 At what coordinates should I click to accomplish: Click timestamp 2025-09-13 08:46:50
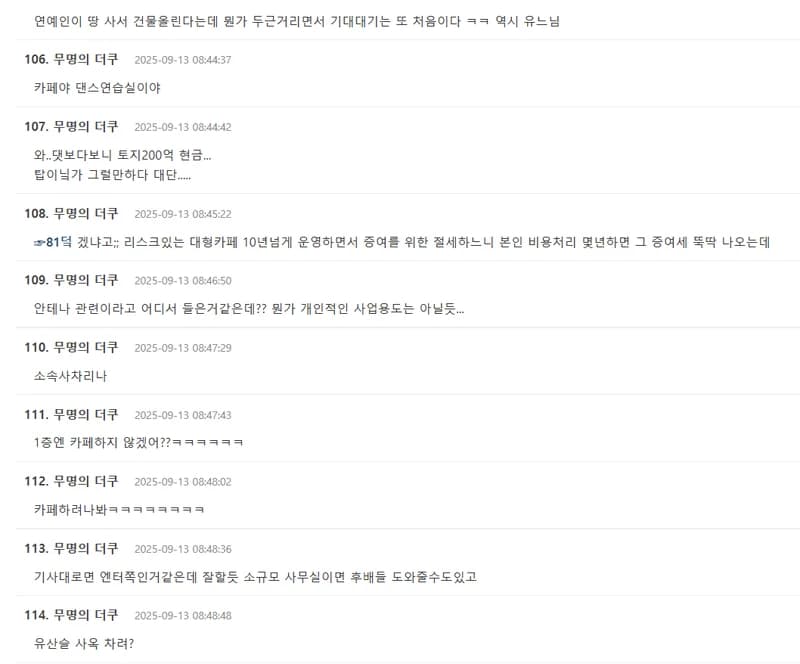[183, 281]
